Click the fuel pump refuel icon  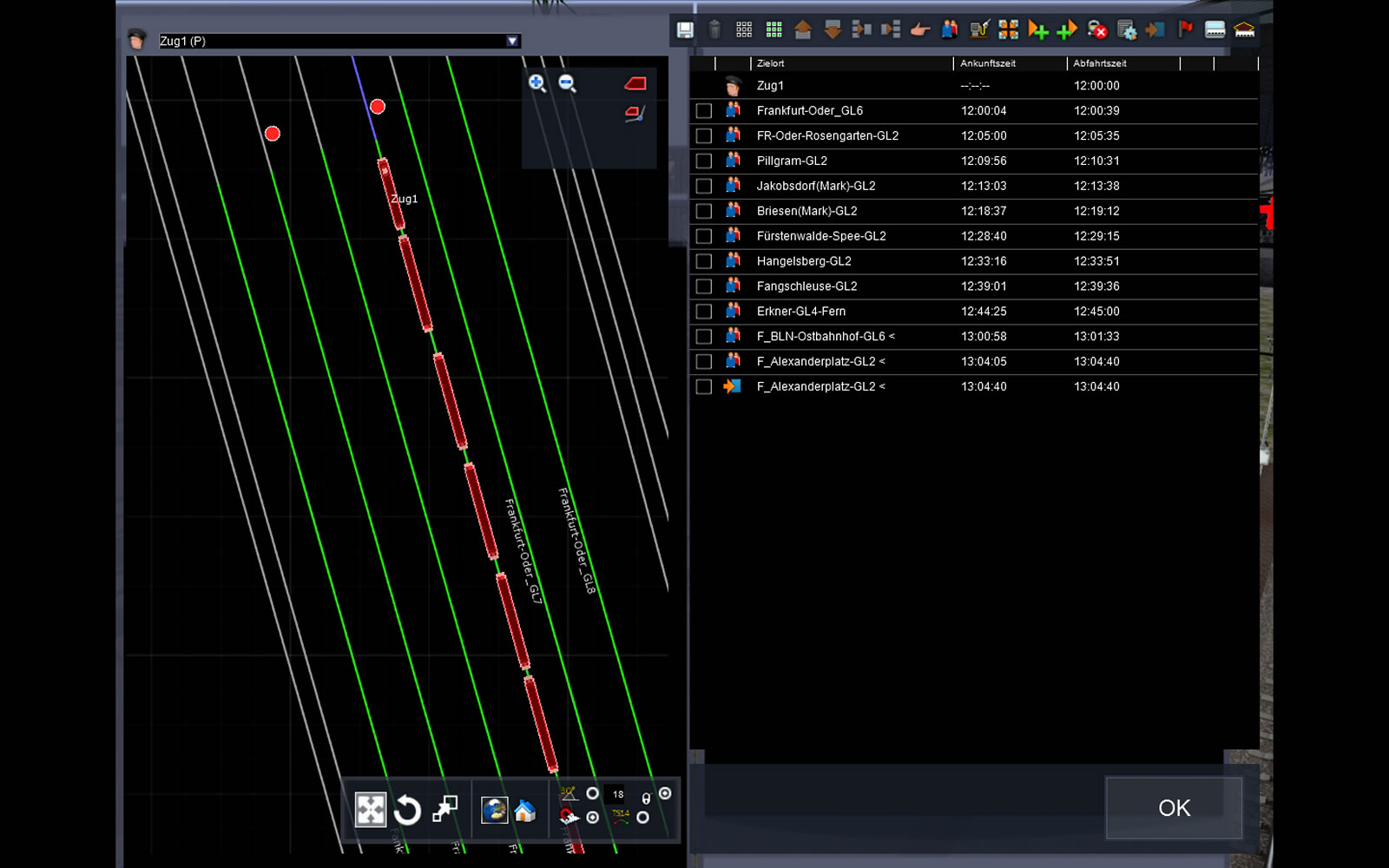(979, 30)
